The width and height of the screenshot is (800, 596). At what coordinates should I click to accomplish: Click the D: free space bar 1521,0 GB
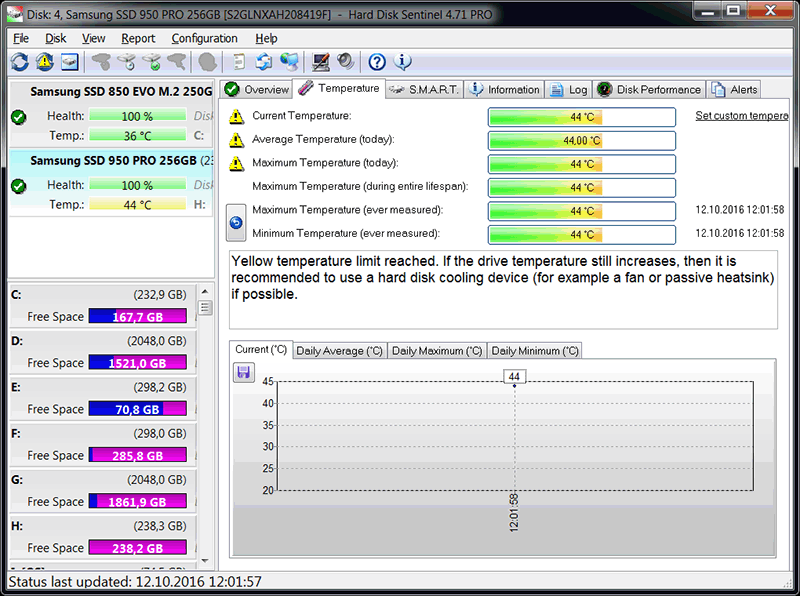(138, 363)
